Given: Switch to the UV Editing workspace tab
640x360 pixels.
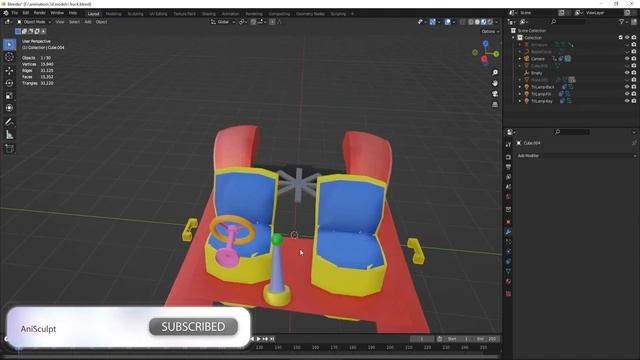Looking at the screenshot, I should [158, 14].
